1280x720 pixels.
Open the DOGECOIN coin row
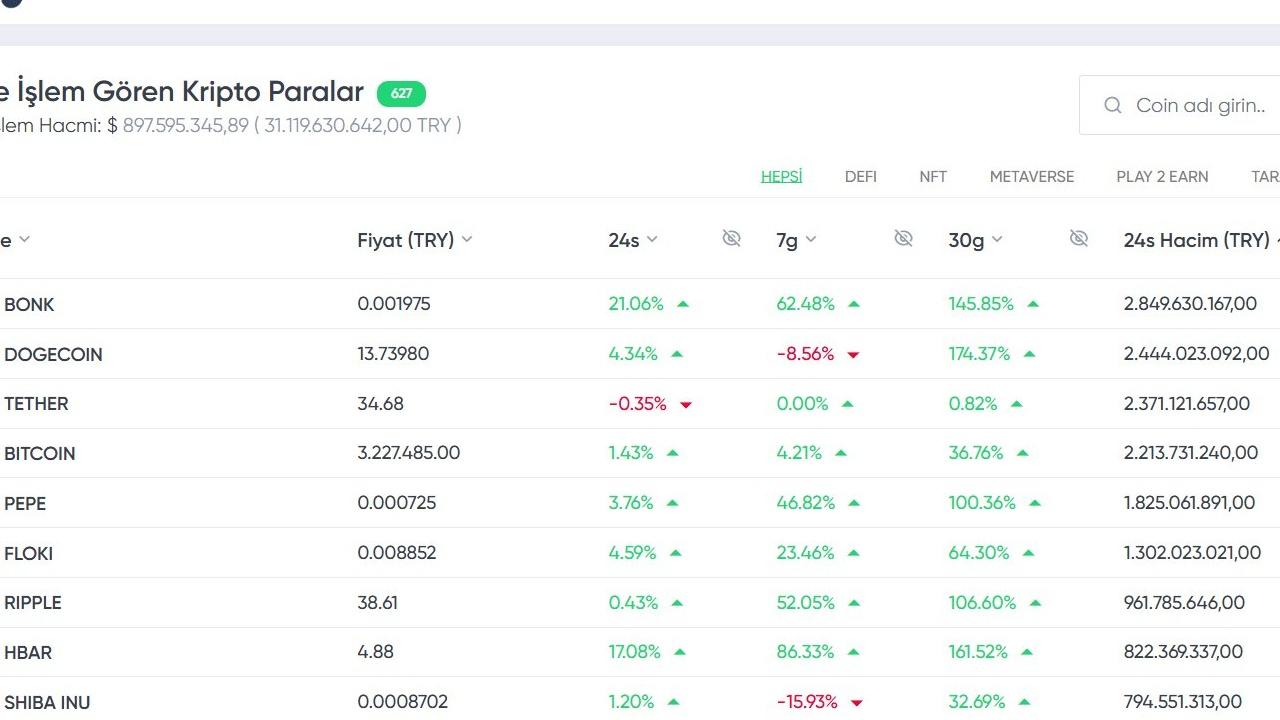pos(640,354)
